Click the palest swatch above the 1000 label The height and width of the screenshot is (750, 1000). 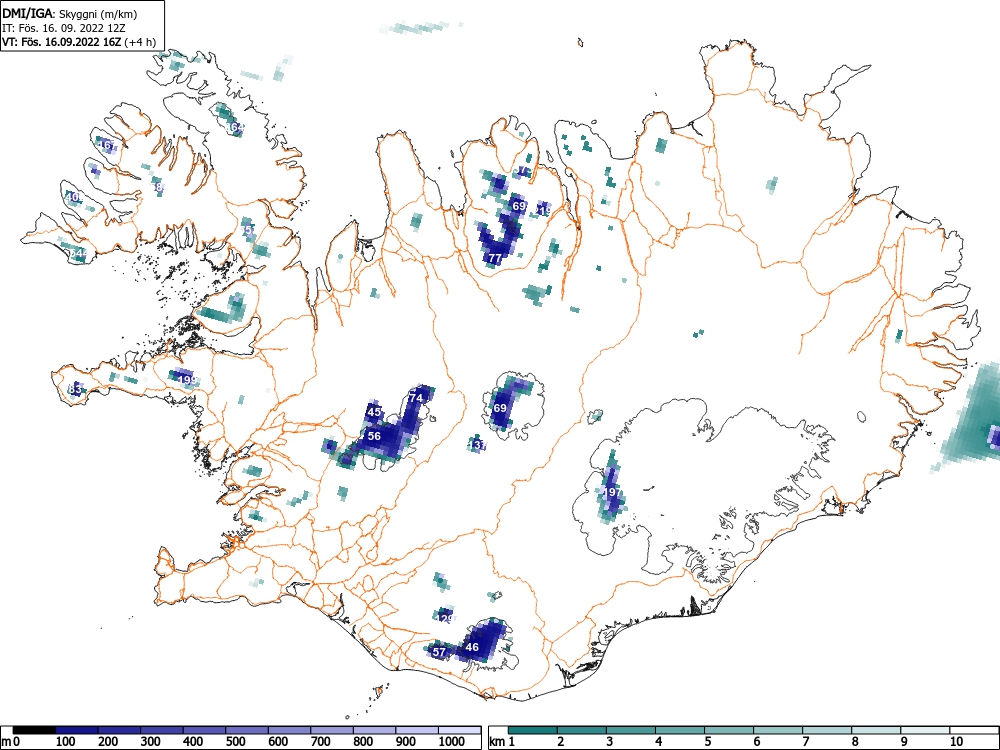[x=460, y=730]
